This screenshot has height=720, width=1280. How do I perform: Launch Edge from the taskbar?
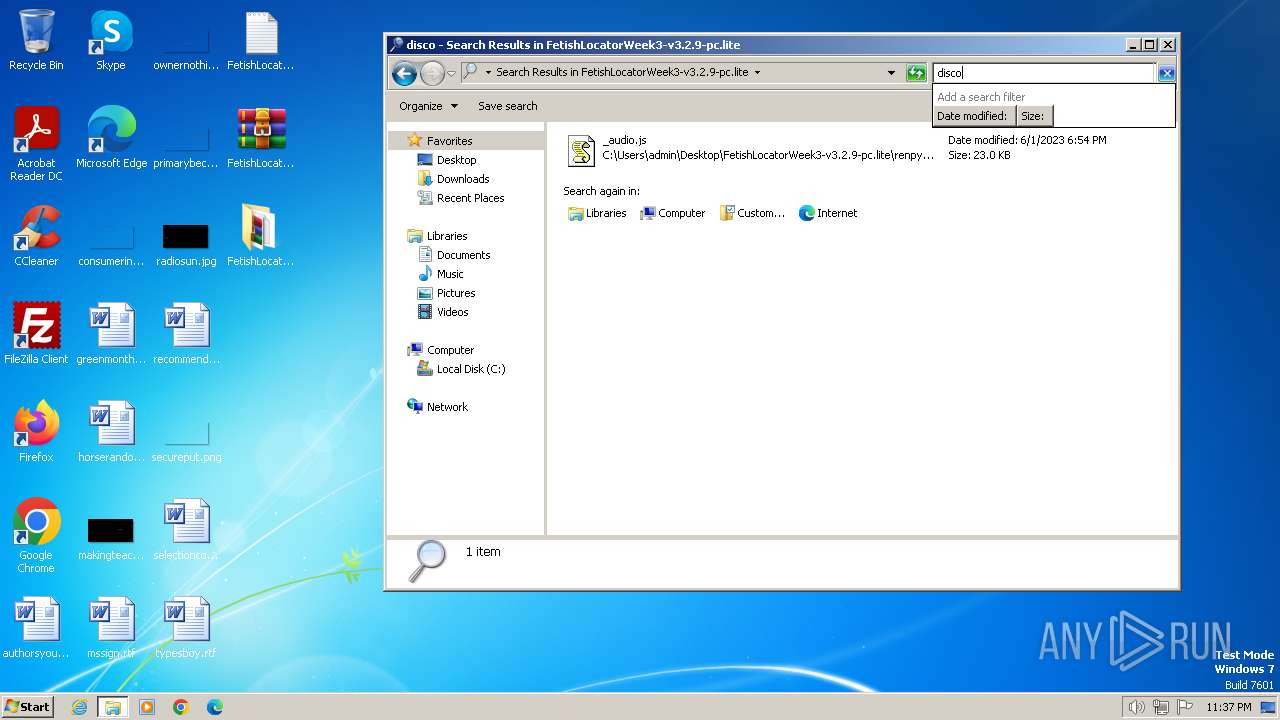214,707
